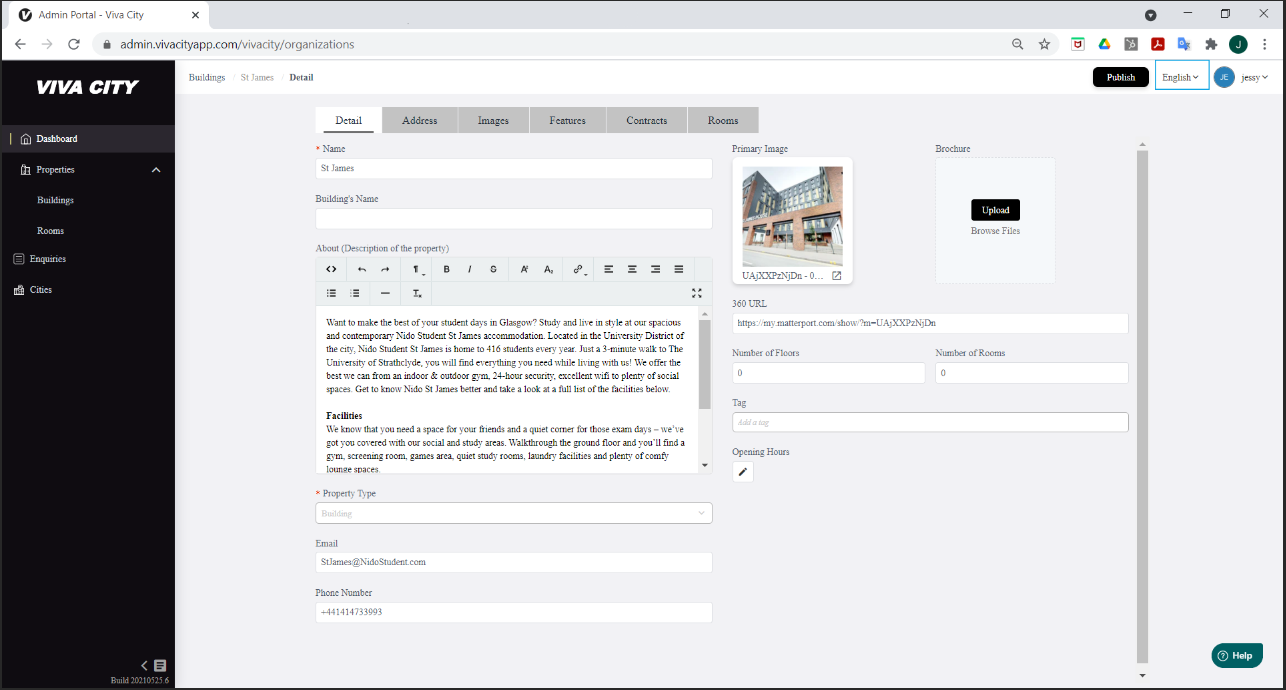
Task: Go to the St James breadcrumb
Action: [257, 77]
